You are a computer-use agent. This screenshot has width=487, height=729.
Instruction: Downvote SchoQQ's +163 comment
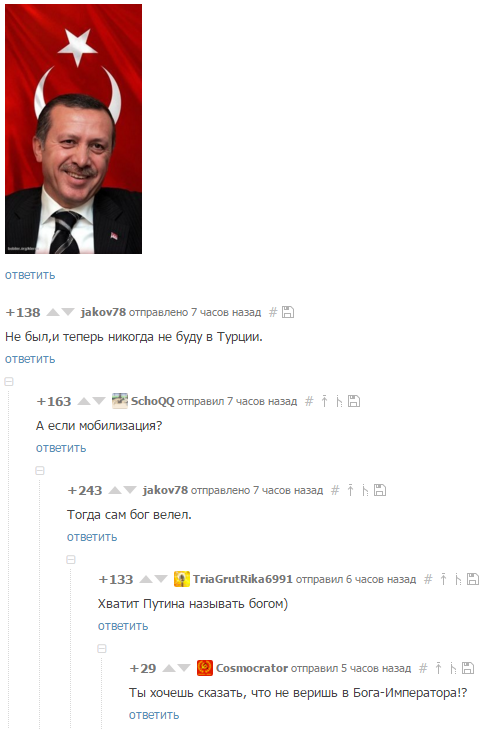(x=99, y=401)
